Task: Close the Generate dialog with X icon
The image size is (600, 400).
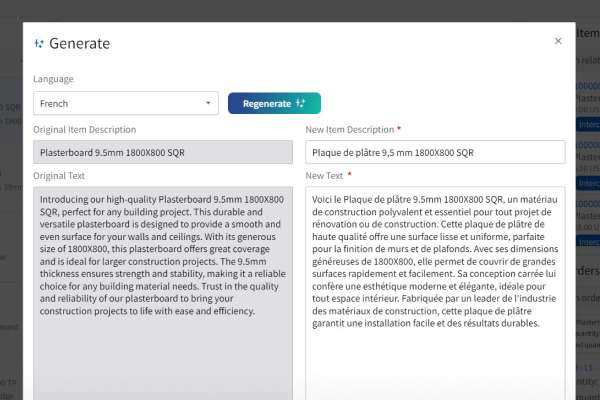Action: (x=558, y=41)
